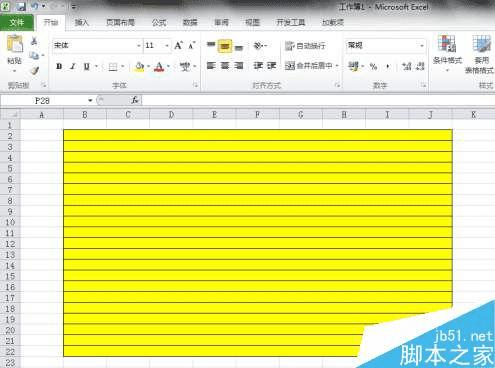The height and width of the screenshot is (368, 495).
Task: Toggle align text left
Action: pos(211,66)
